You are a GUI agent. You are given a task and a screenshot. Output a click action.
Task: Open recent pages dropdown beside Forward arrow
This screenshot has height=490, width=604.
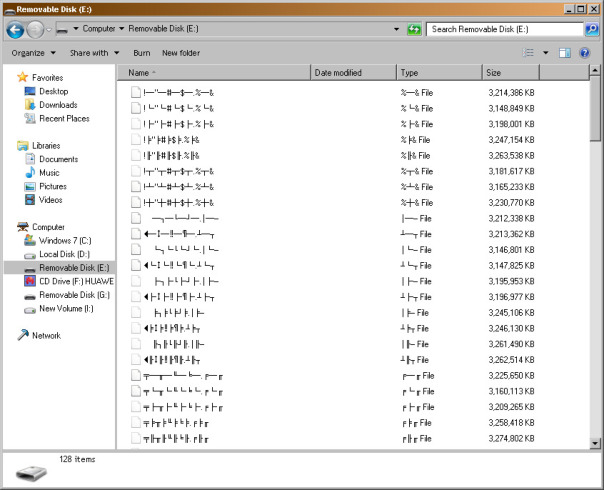point(49,29)
